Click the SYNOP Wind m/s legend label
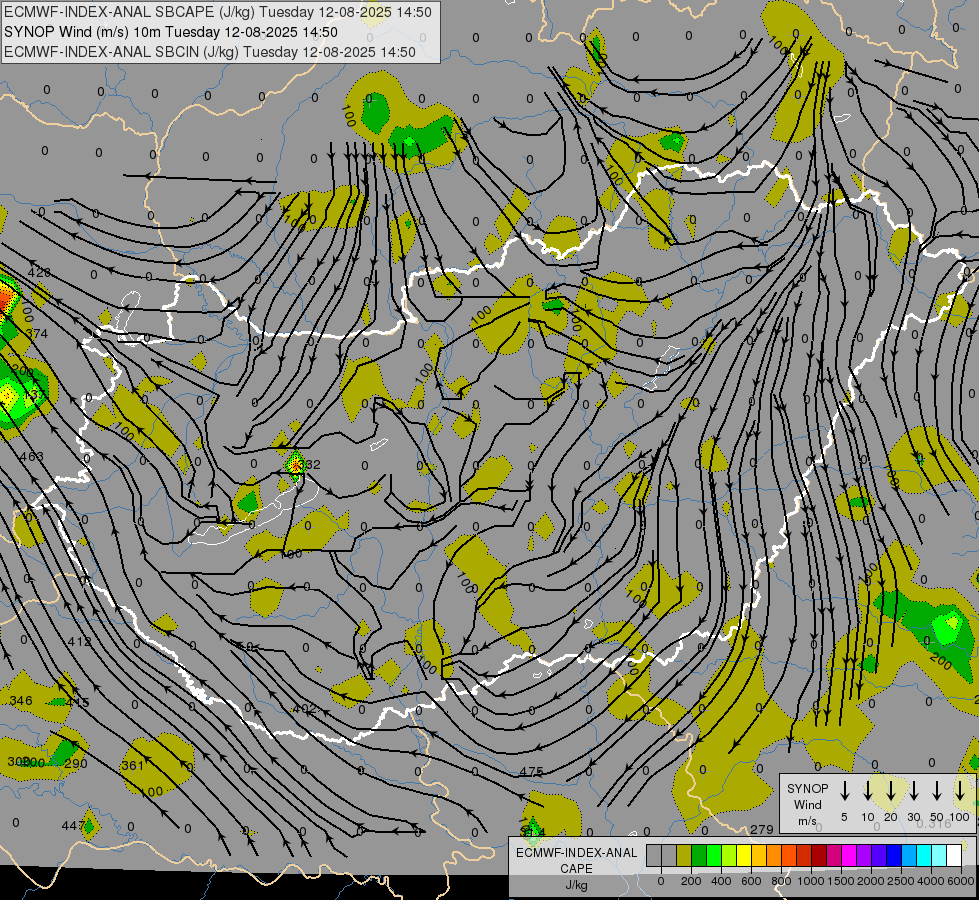 point(807,804)
